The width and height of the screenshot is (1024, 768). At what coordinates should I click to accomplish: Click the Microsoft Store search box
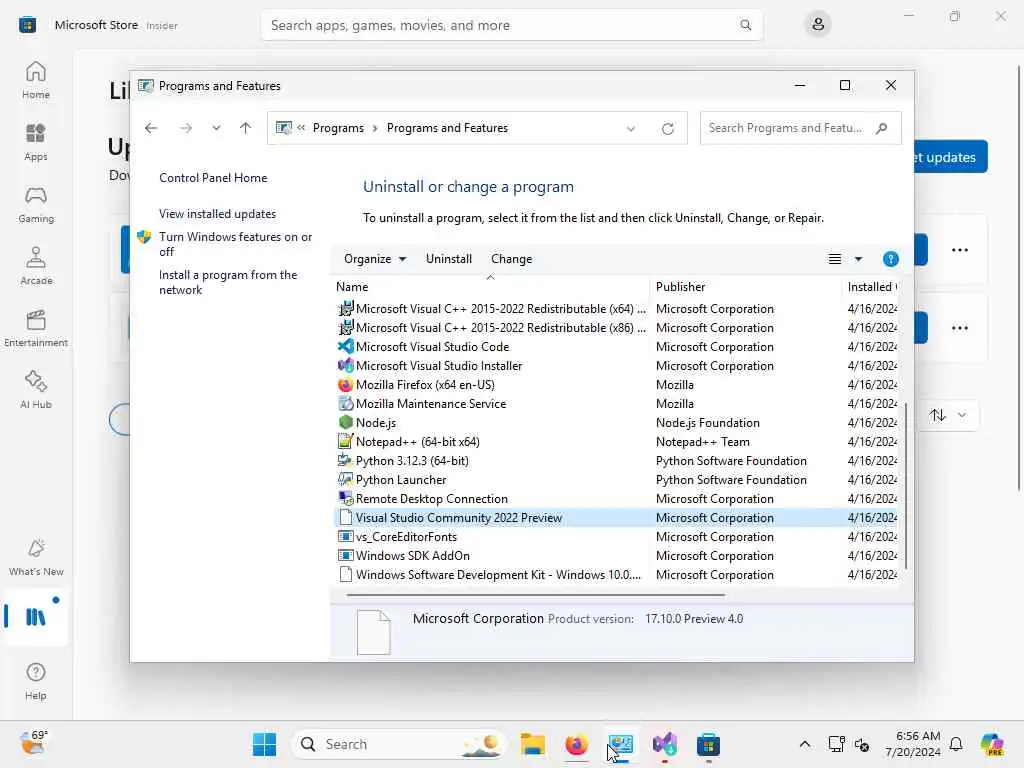click(511, 25)
